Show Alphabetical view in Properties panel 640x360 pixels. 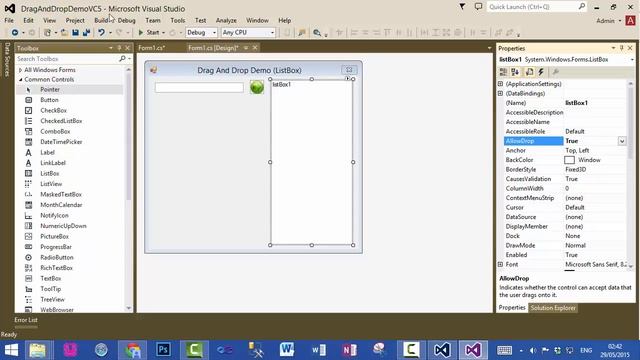pyautogui.click(x=515, y=72)
